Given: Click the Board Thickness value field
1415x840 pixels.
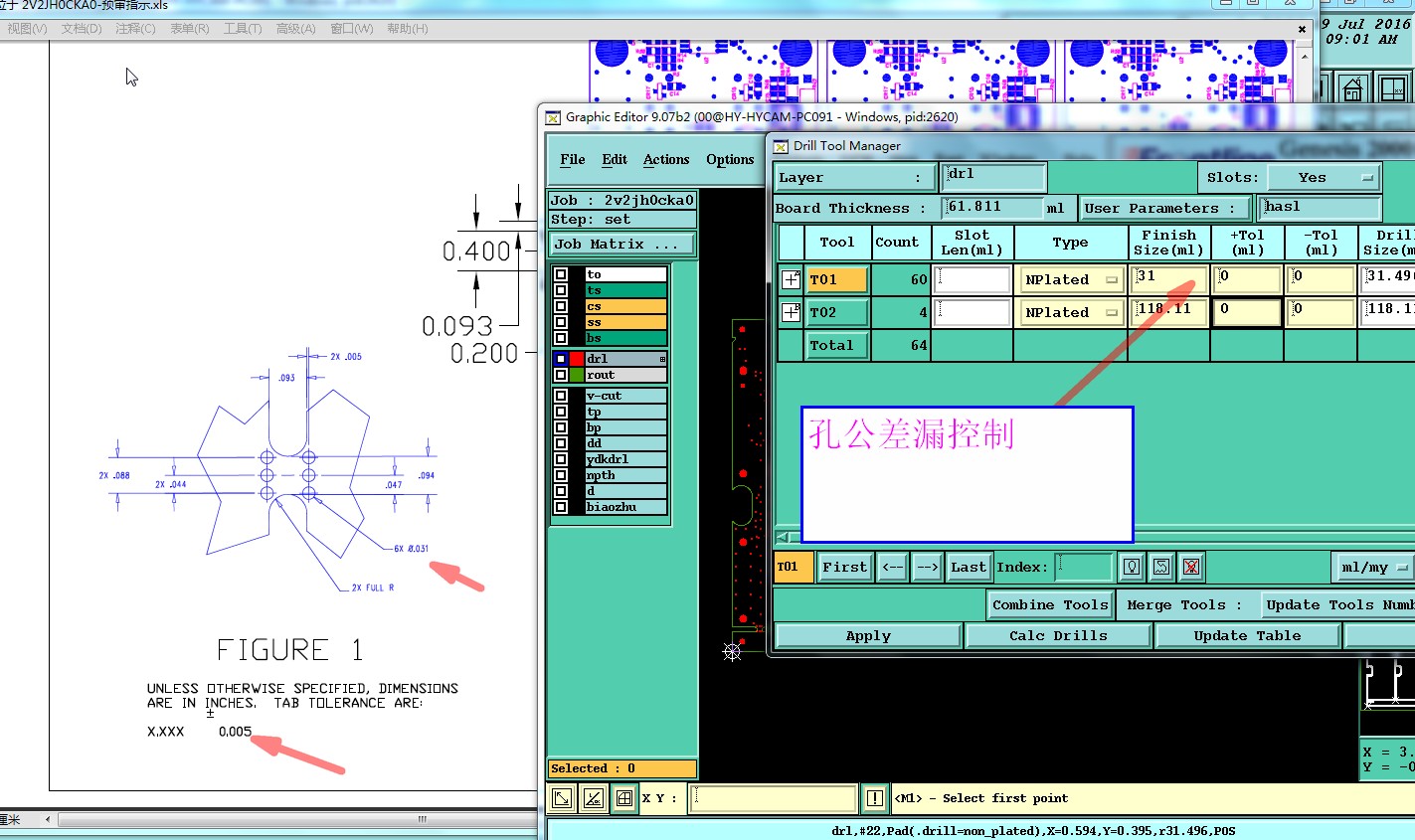Looking at the screenshot, I should pos(992,208).
